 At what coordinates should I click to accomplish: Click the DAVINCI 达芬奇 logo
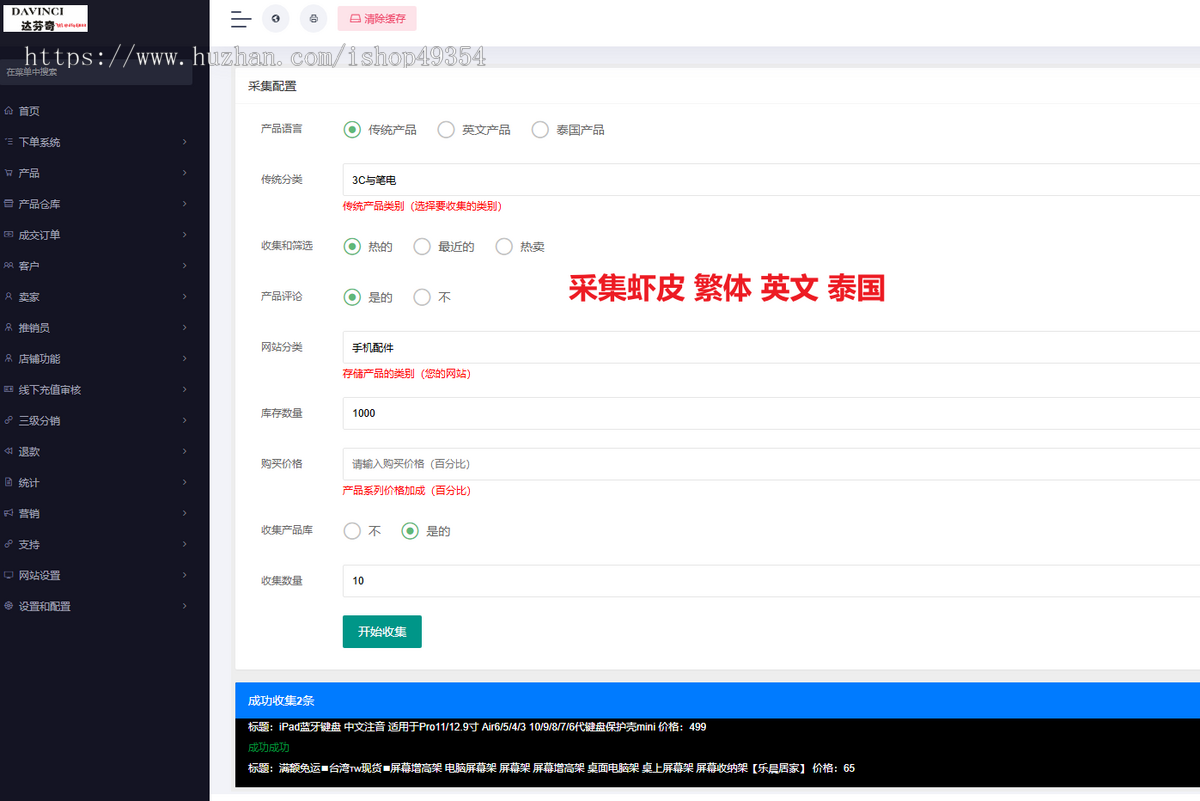pos(45,18)
